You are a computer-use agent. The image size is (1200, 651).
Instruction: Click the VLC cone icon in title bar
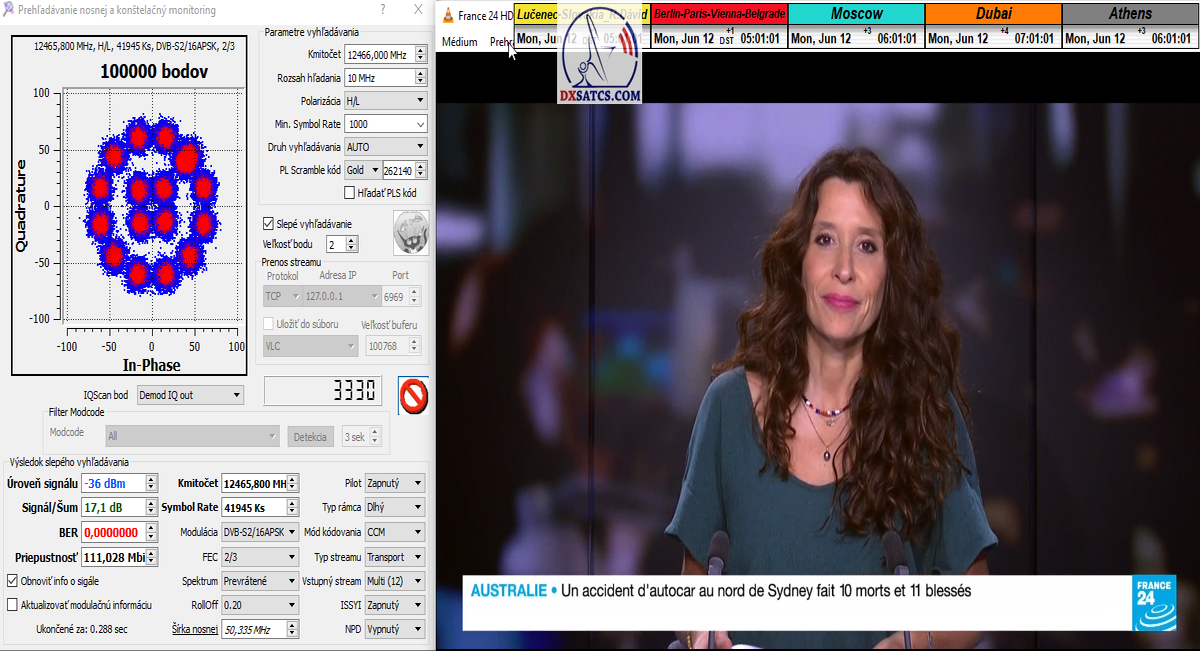tap(449, 15)
